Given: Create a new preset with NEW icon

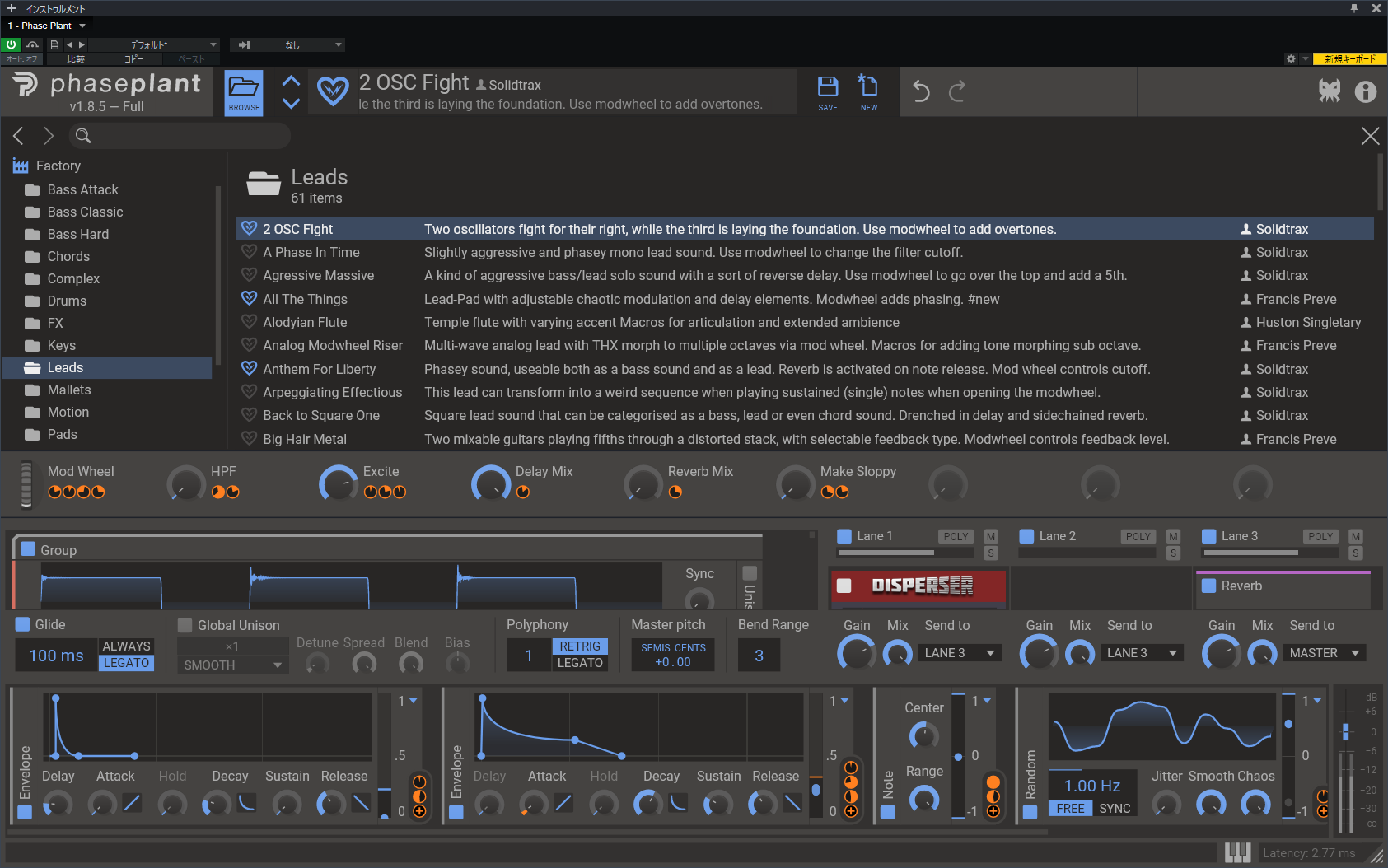Looking at the screenshot, I should pos(868,92).
